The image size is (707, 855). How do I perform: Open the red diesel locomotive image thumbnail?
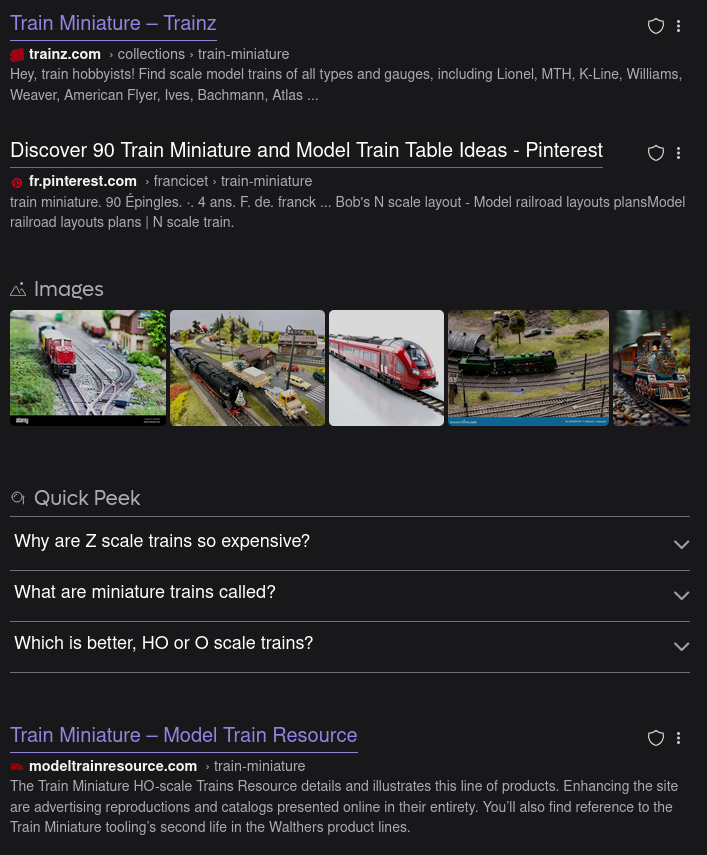click(88, 368)
